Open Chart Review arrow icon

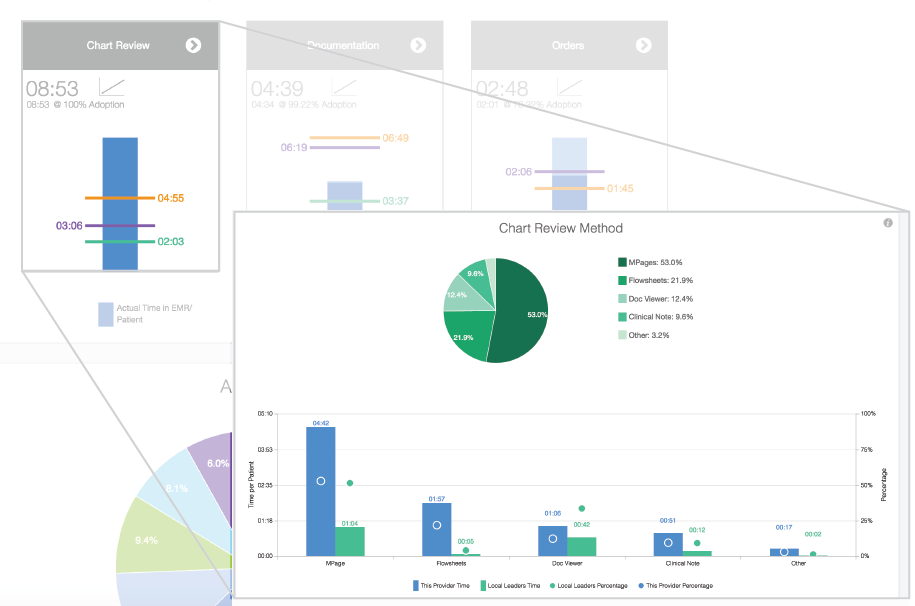pos(193,45)
